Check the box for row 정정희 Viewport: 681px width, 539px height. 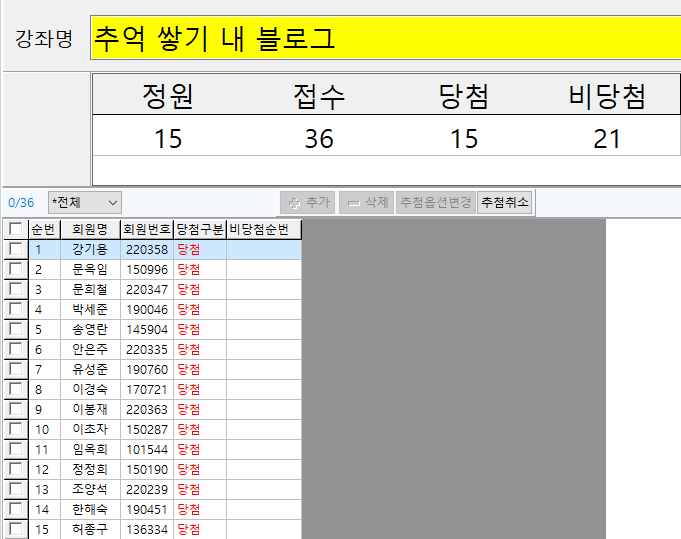point(16,469)
